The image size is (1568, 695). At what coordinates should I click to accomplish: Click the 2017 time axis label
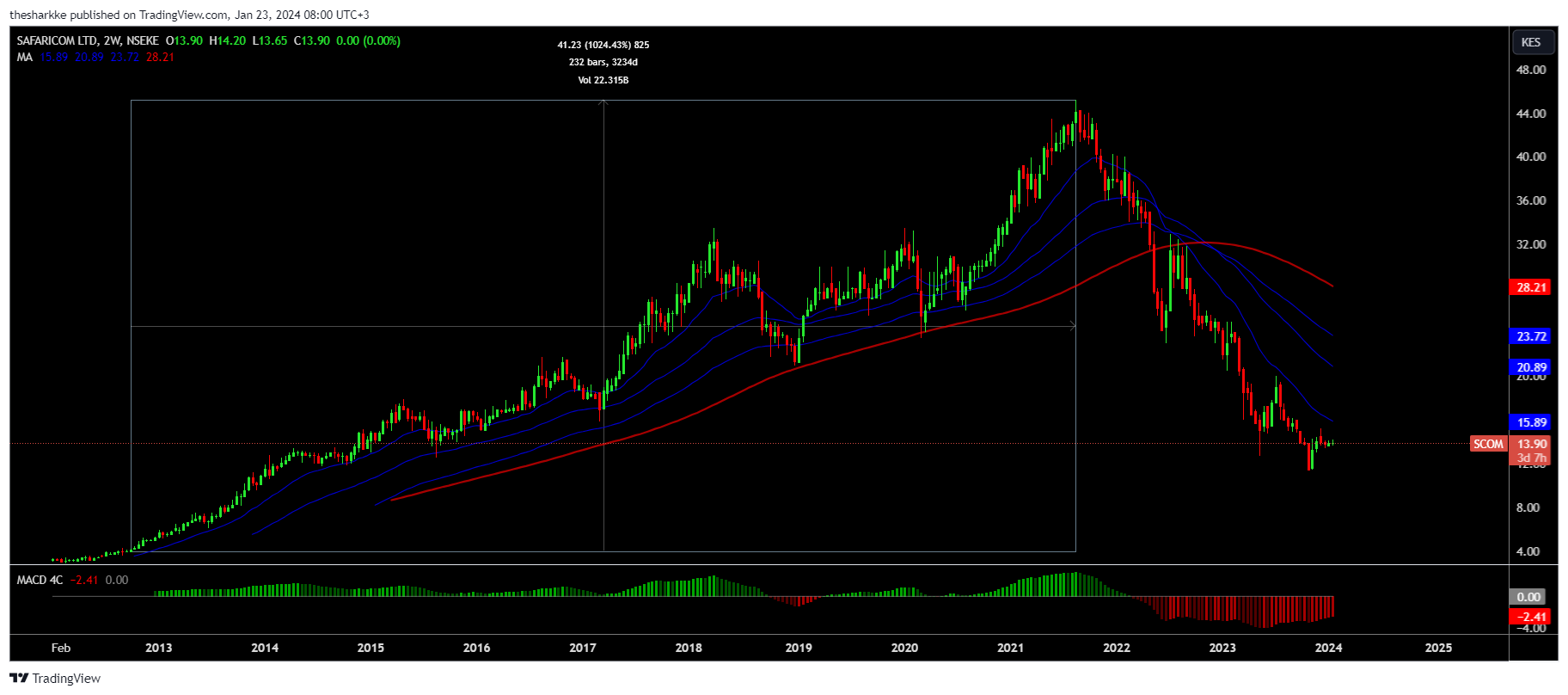583,648
